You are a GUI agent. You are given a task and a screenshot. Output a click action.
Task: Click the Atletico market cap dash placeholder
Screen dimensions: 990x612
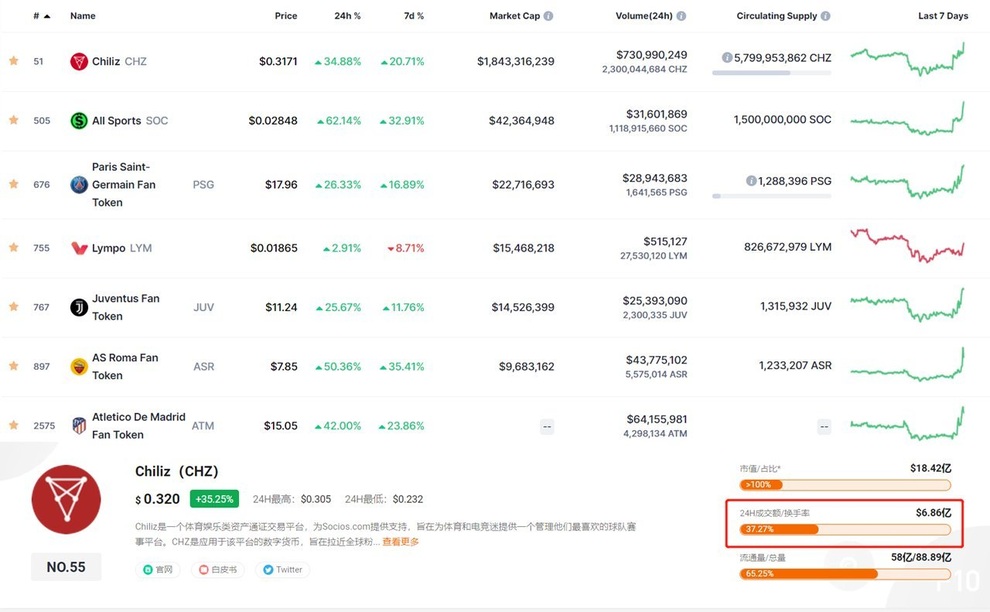pos(547,427)
